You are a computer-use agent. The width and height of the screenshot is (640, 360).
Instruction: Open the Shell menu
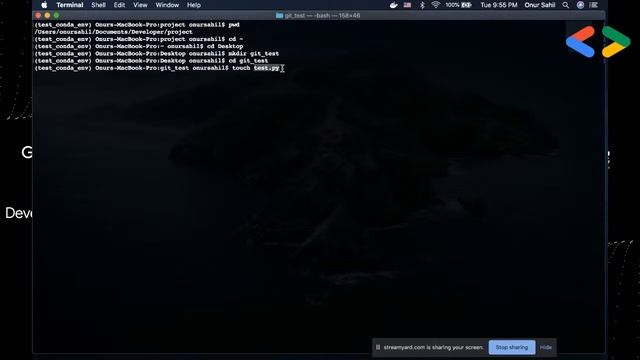pyautogui.click(x=98, y=5)
